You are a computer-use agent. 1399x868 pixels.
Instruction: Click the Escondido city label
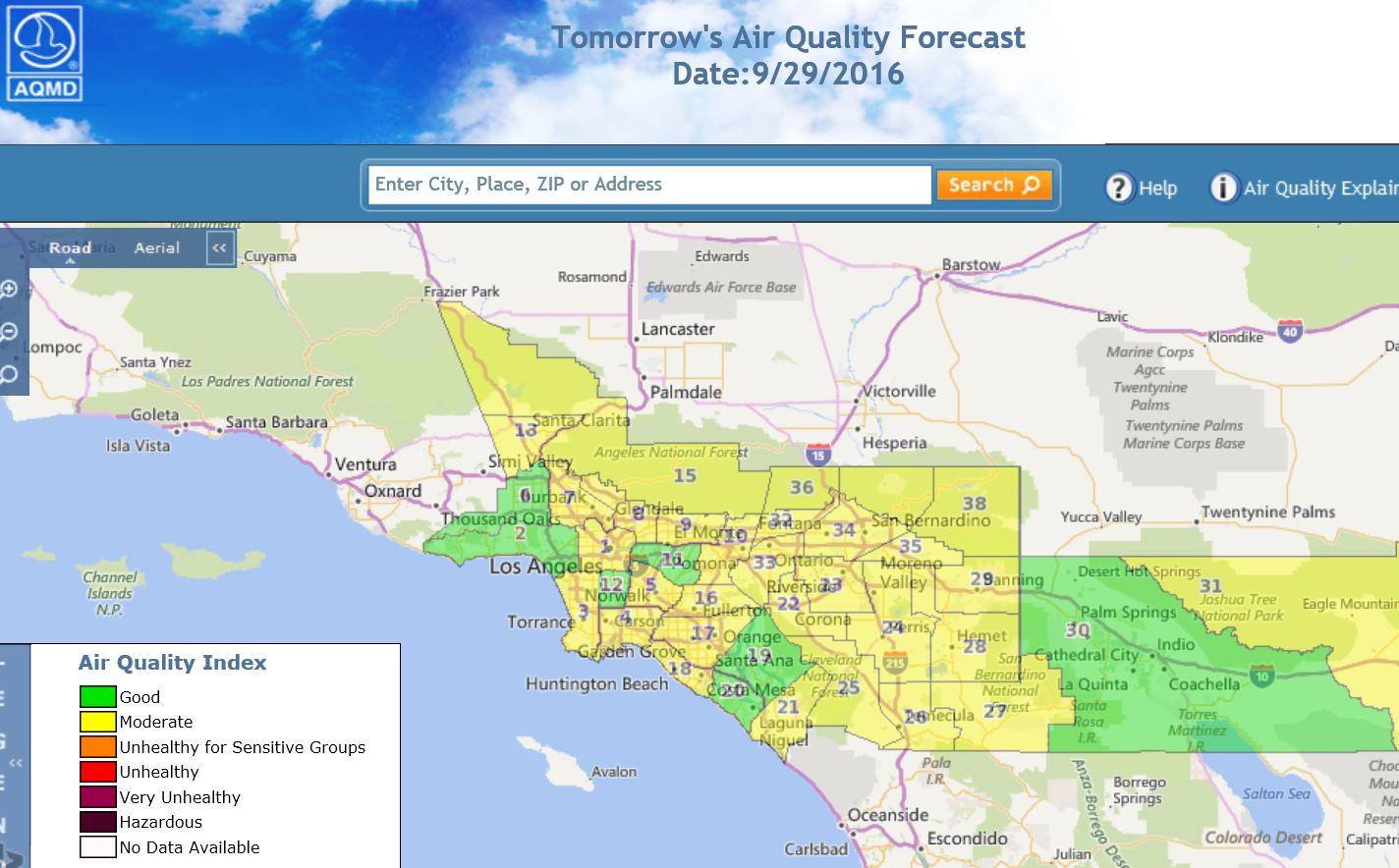(968, 838)
